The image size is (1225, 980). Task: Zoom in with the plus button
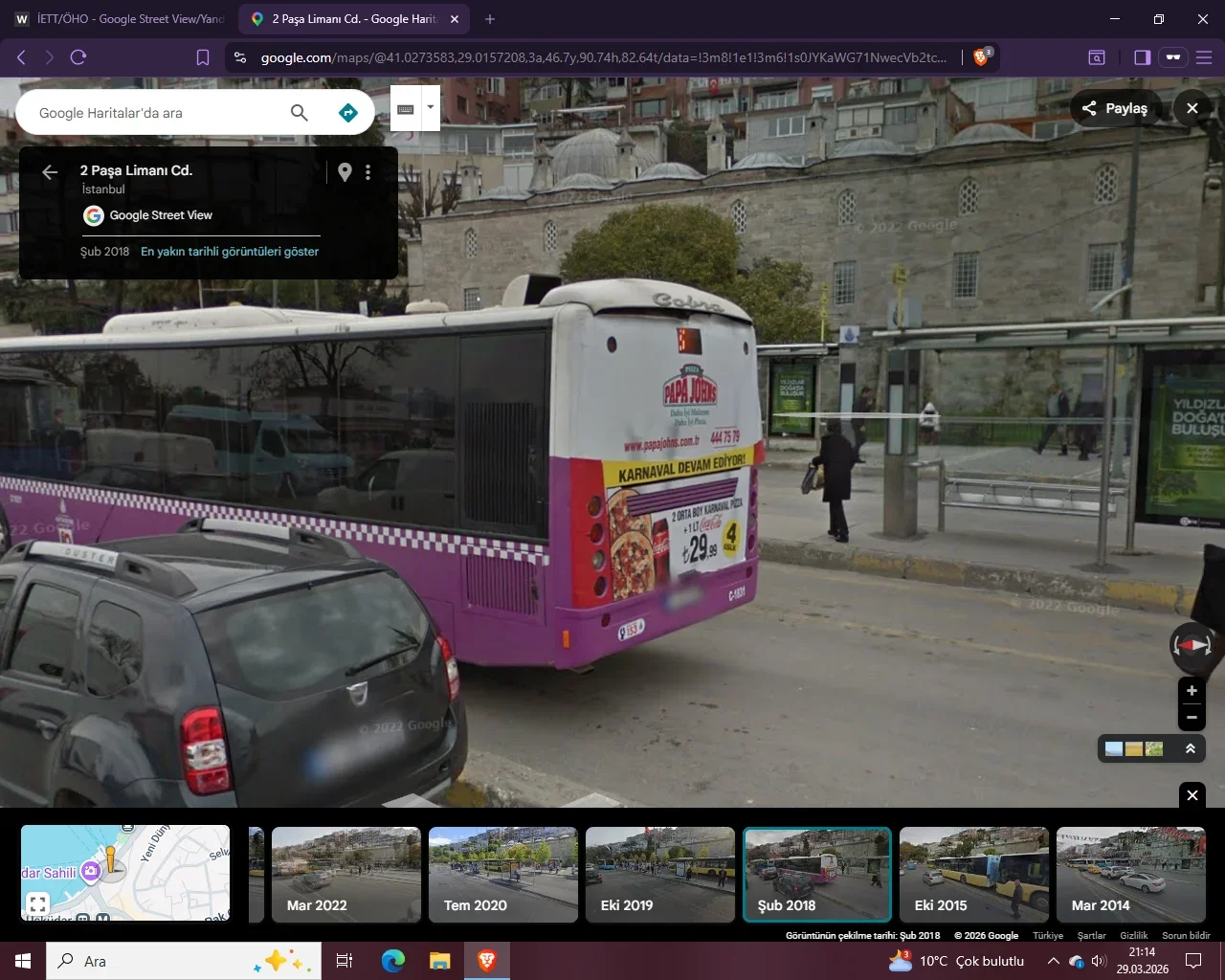point(1192,691)
